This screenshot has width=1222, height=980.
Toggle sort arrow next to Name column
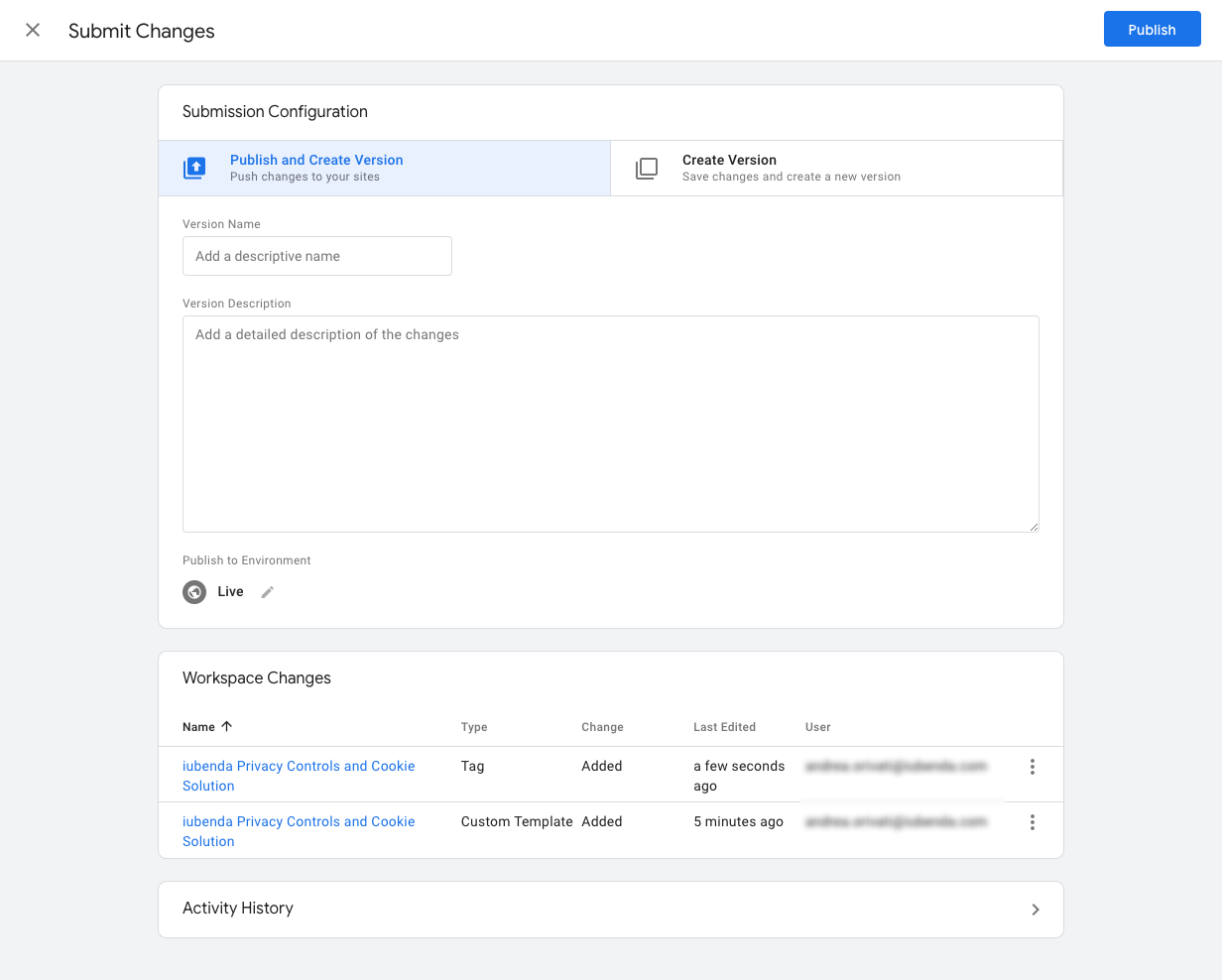pos(227,726)
